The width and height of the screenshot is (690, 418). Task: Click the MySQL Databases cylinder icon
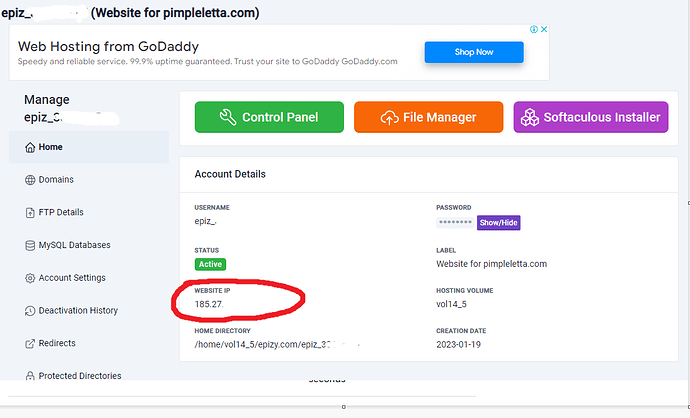pyautogui.click(x=29, y=245)
